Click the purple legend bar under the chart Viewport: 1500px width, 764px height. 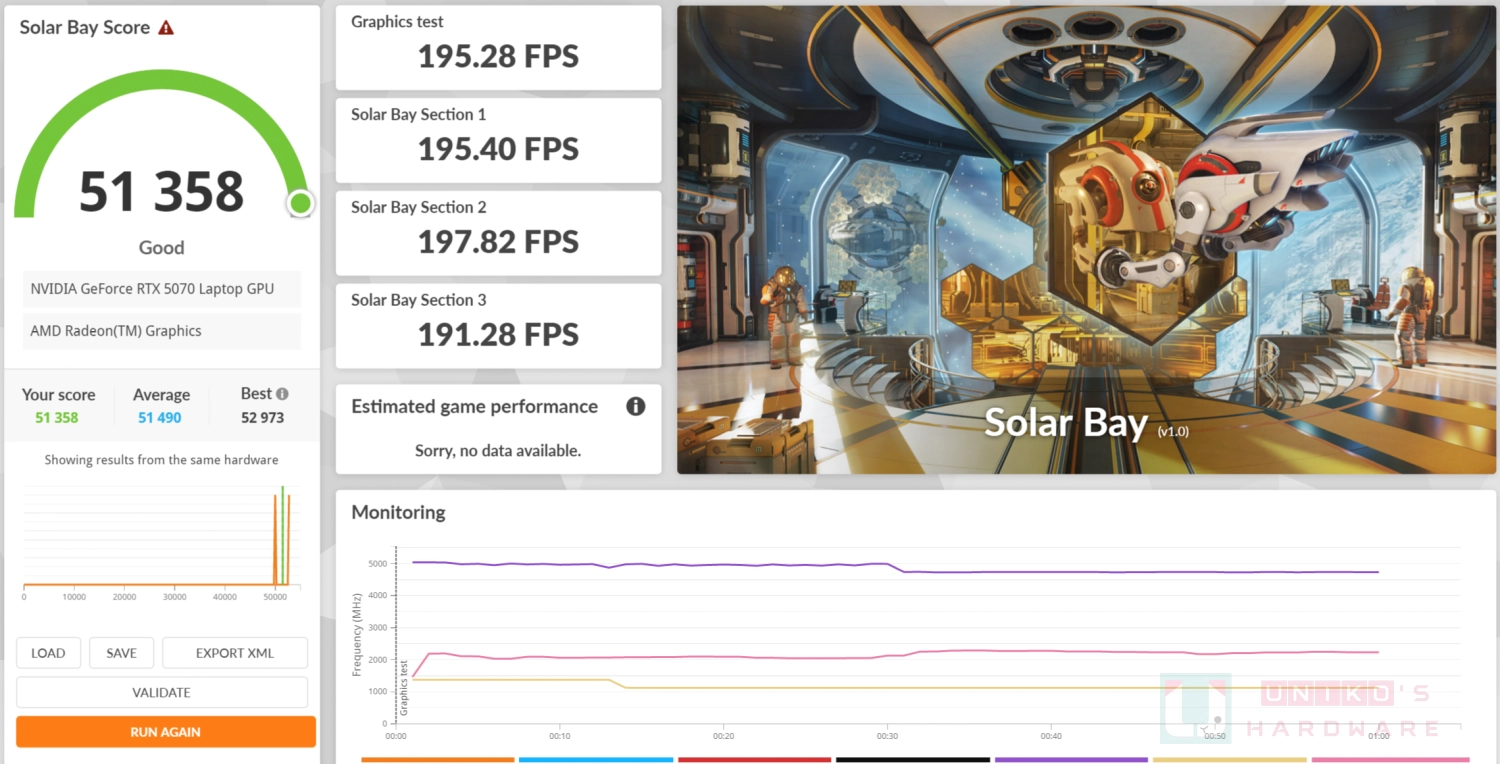click(1071, 760)
